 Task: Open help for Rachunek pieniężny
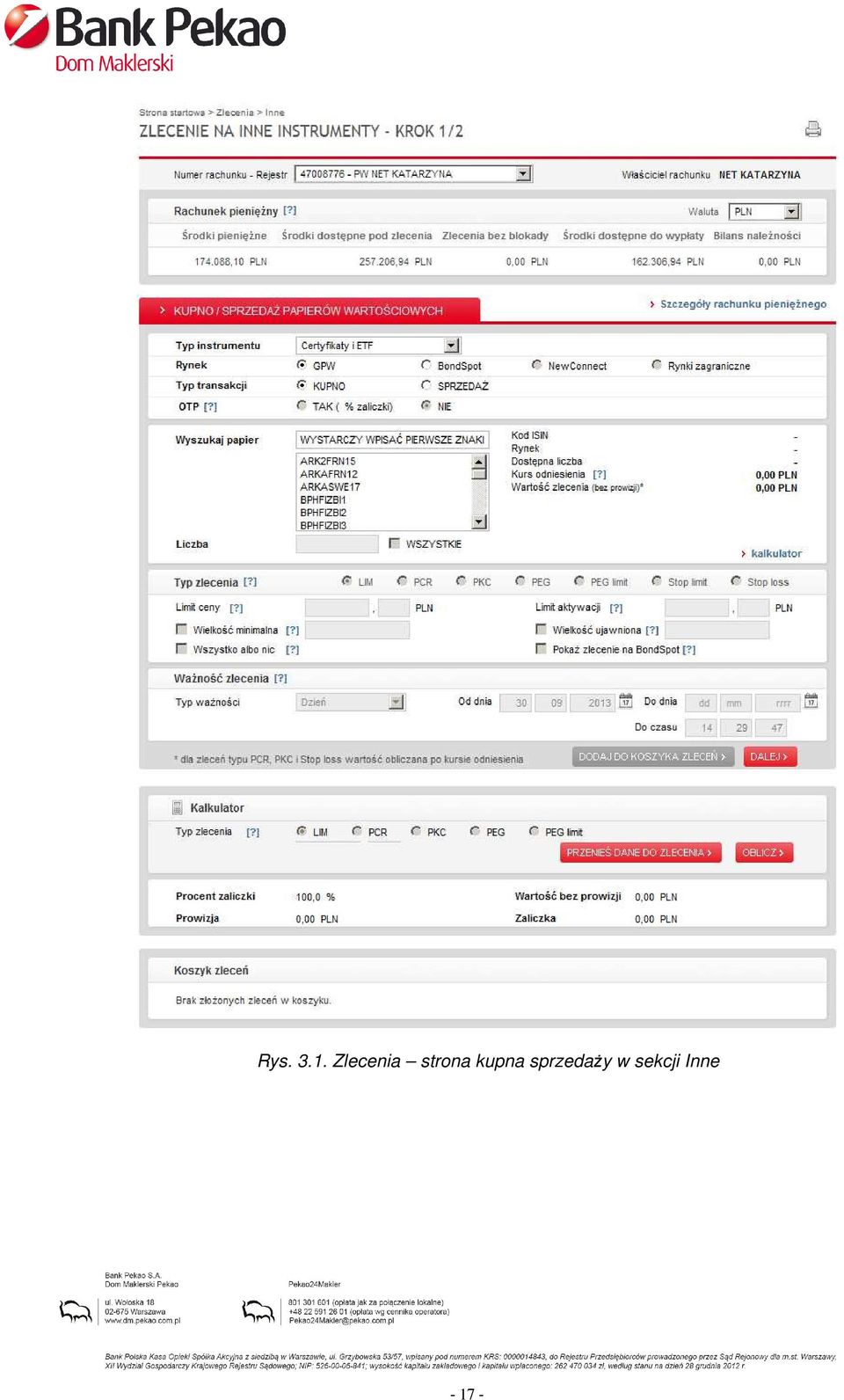tap(290, 210)
